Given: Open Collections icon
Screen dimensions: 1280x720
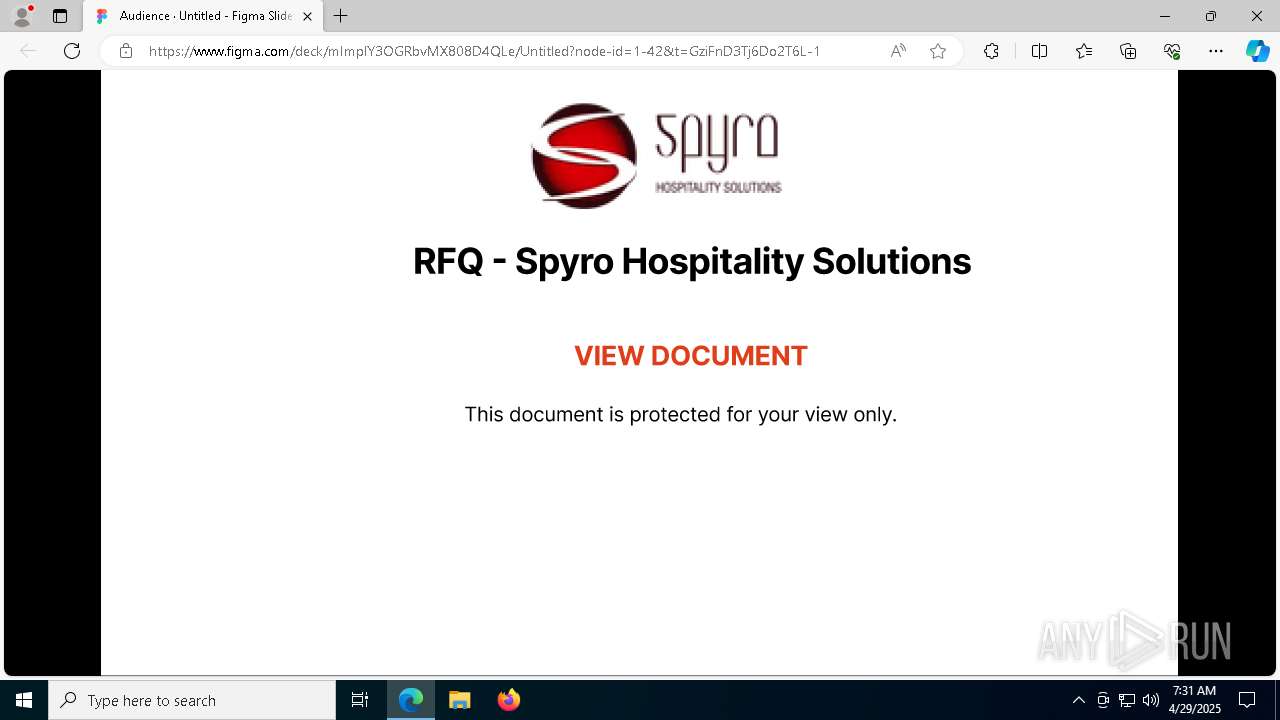Looking at the screenshot, I should click(x=1128, y=51).
